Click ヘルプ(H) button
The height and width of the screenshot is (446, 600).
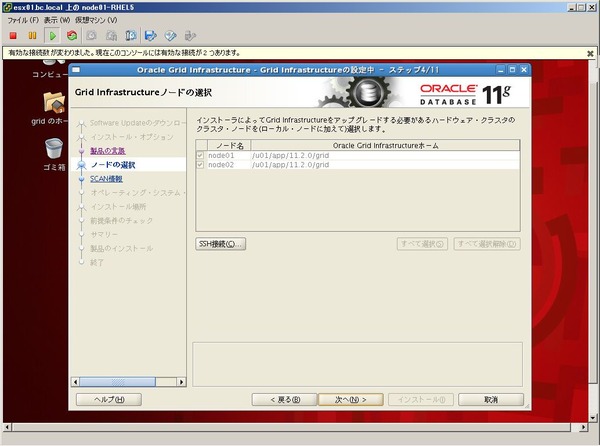click(x=109, y=400)
